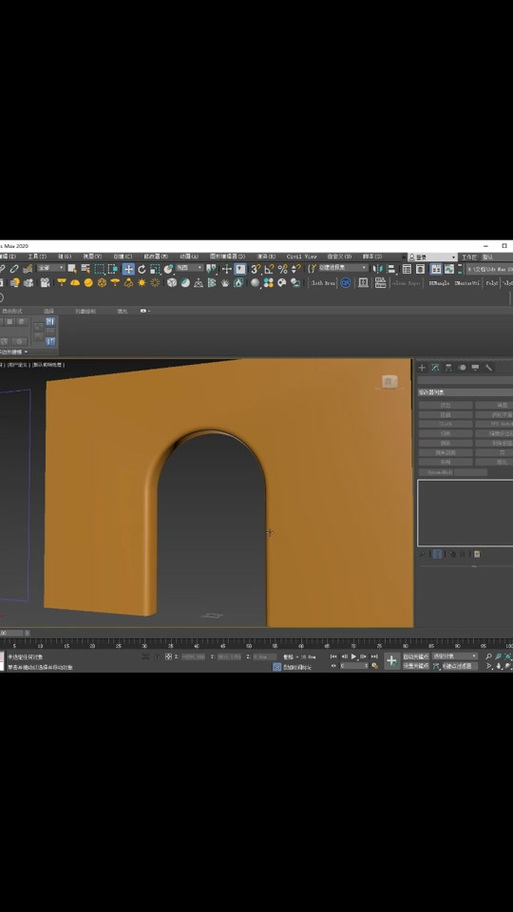Screen dimensions: 513x912
Task: Open the named selection sets dropdown
Action: coord(343,268)
